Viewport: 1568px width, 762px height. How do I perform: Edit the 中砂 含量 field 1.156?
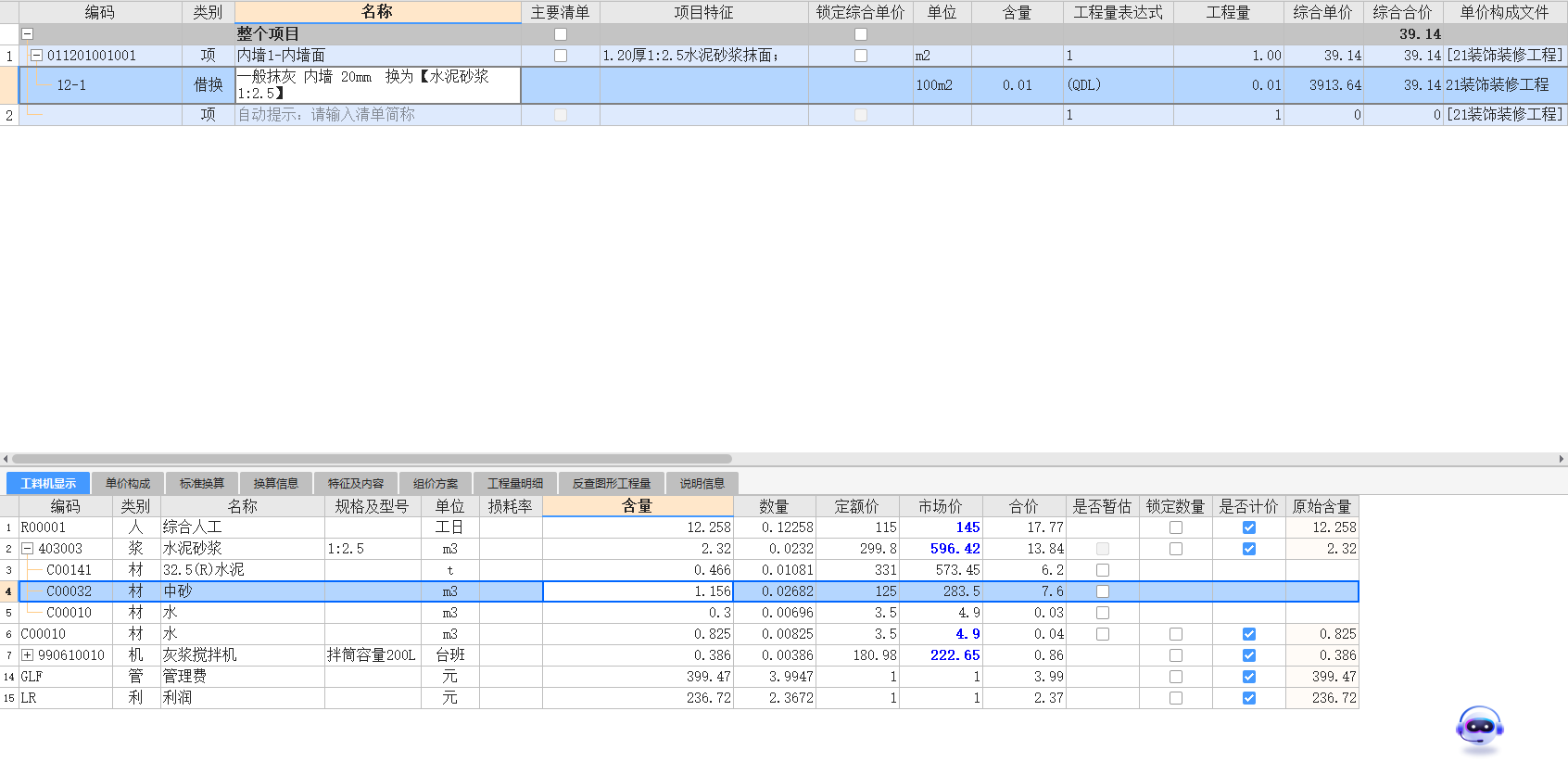click(638, 591)
